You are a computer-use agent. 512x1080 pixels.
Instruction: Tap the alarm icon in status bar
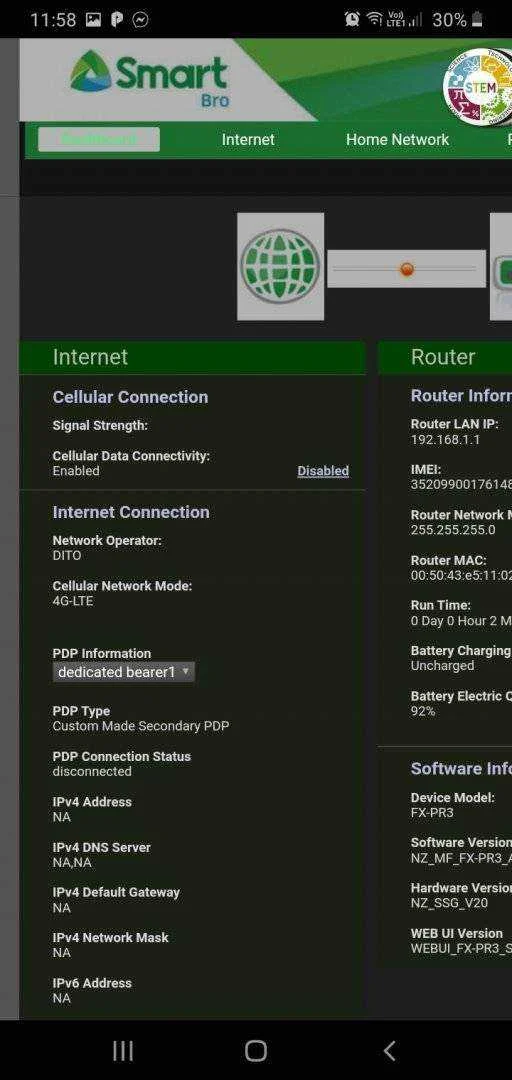pos(352,19)
